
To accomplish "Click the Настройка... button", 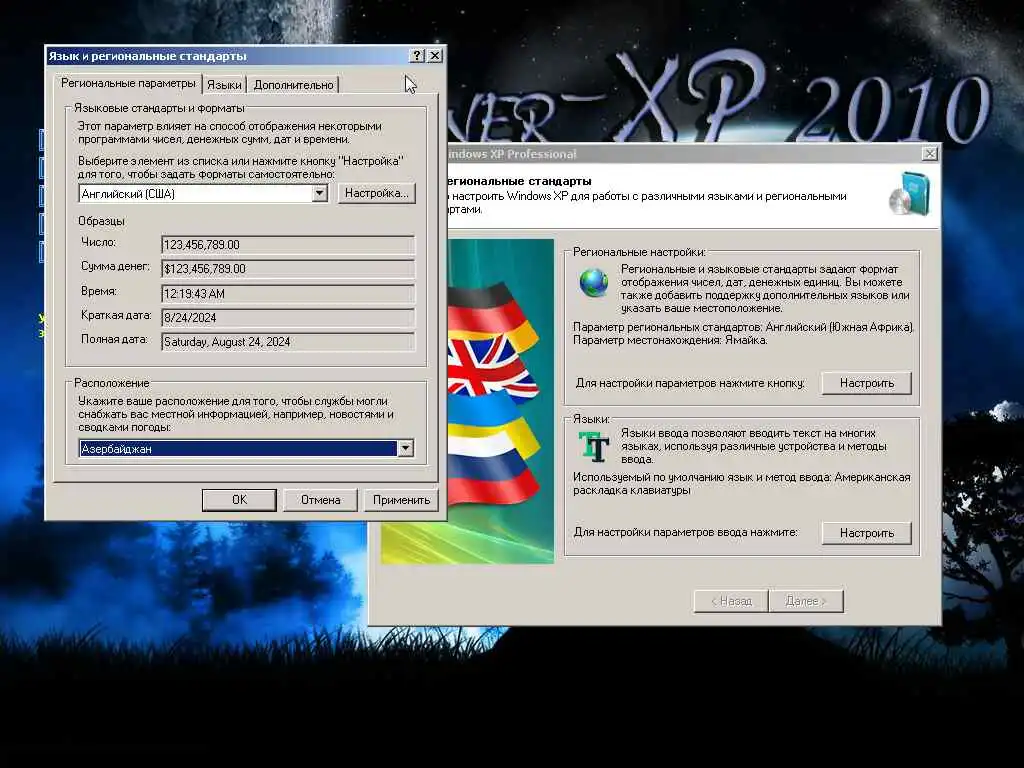I will 377,193.
